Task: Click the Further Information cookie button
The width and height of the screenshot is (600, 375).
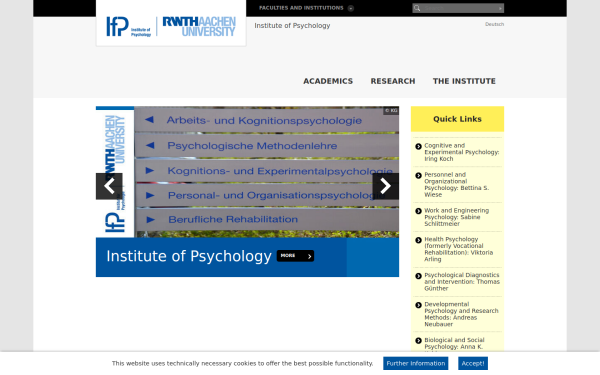Action: [x=416, y=364]
